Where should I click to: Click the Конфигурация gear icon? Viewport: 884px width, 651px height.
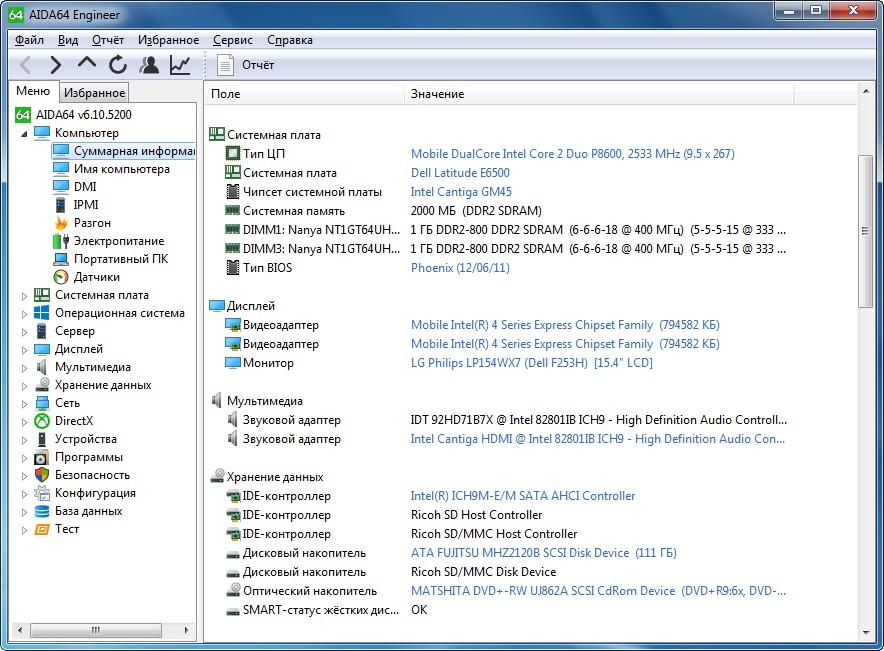42,493
